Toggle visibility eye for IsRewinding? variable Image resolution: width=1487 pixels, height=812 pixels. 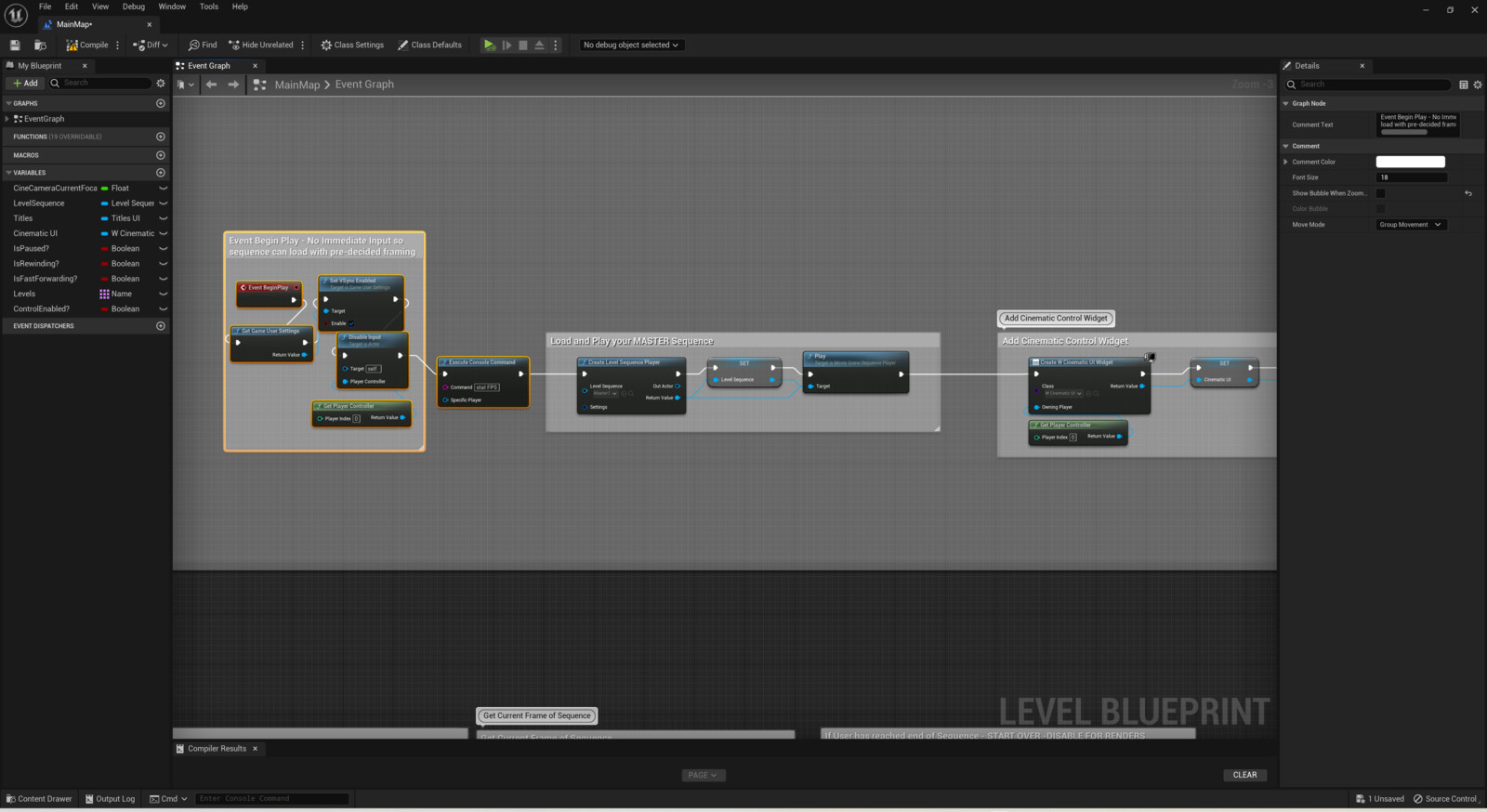pyautogui.click(x=163, y=264)
